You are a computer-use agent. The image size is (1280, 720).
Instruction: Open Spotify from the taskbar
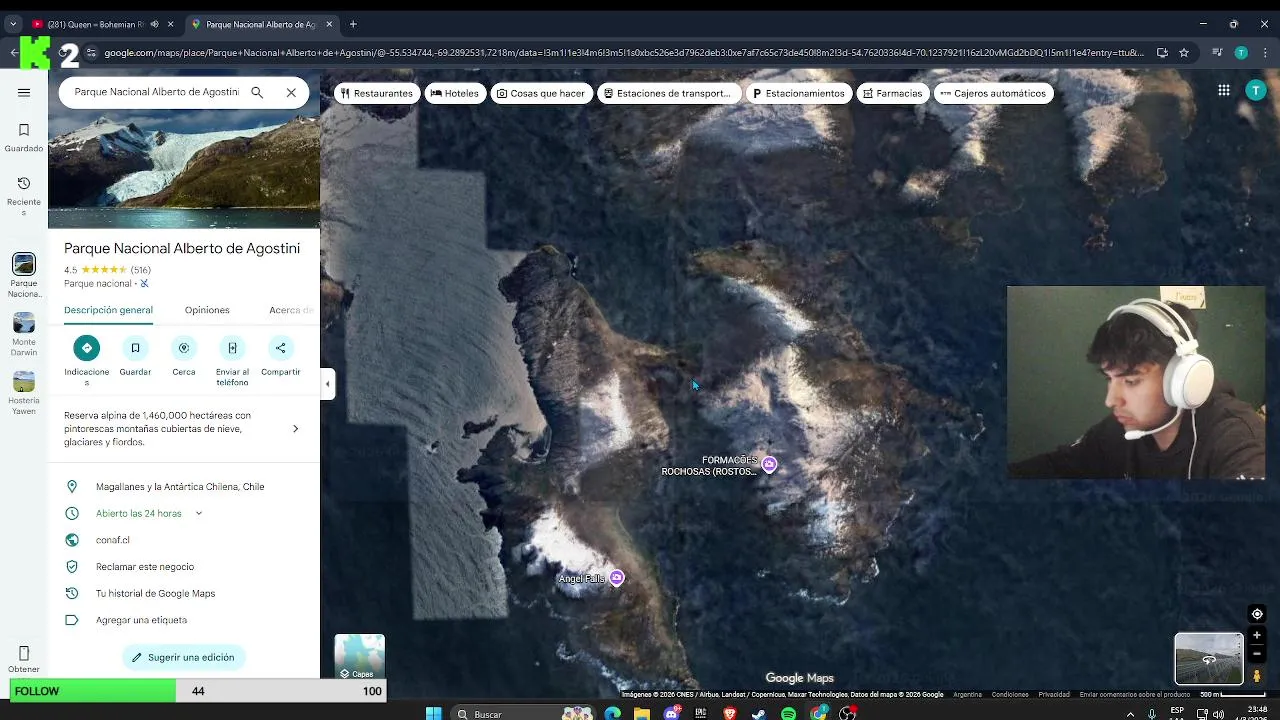(788, 713)
